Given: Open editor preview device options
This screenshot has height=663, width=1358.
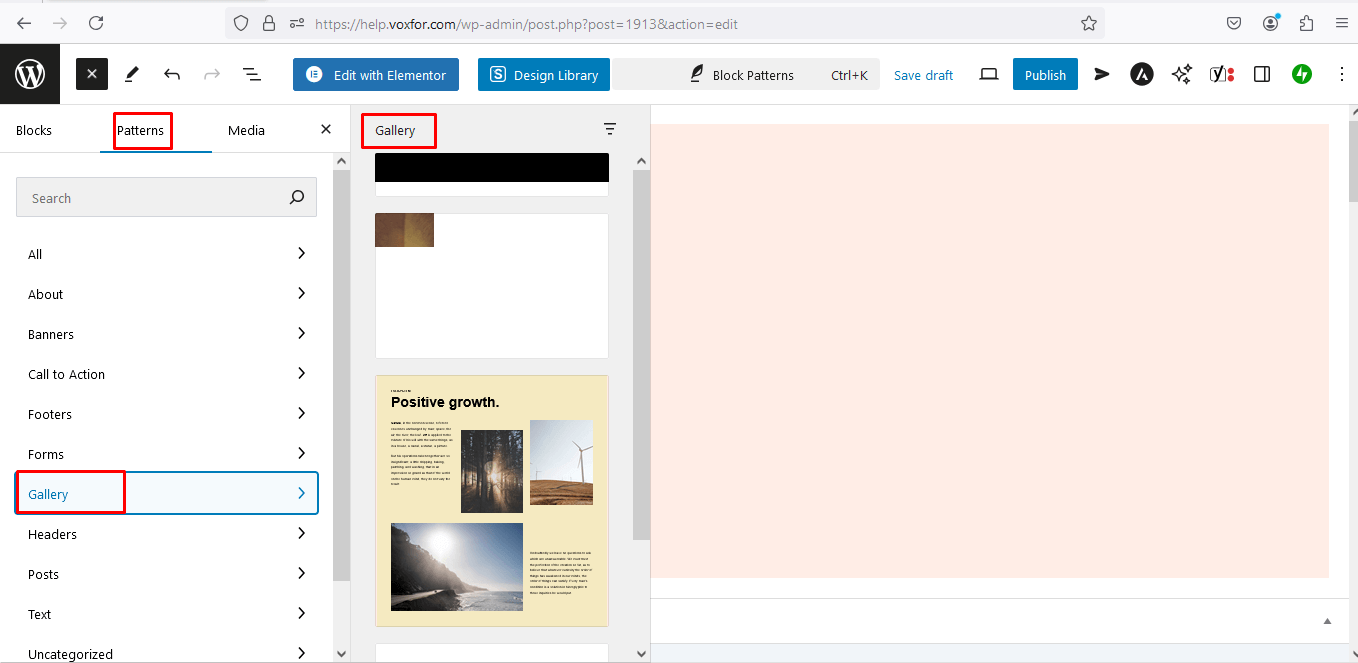Looking at the screenshot, I should [x=989, y=74].
